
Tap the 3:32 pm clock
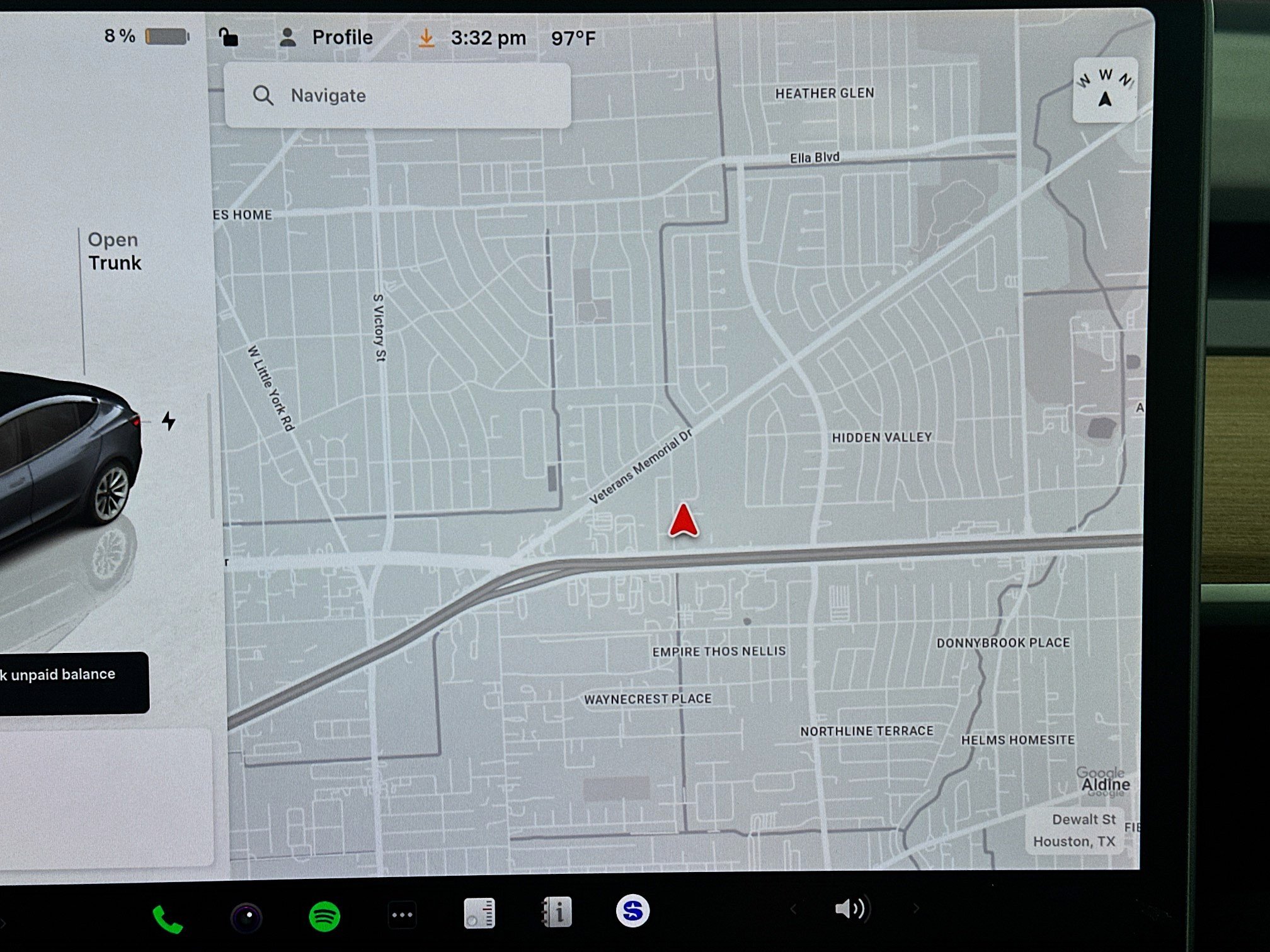coord(488,38)
